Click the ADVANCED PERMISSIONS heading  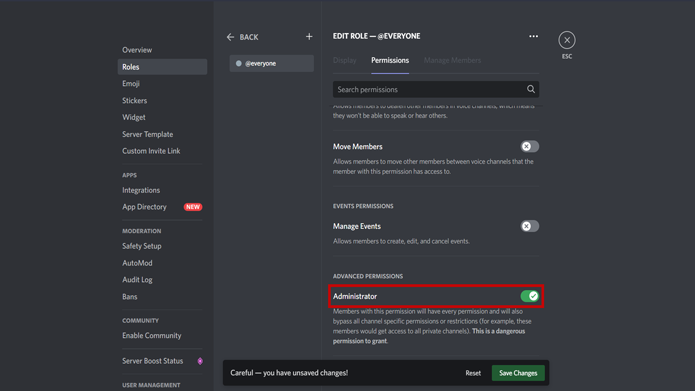click(368, 276)
